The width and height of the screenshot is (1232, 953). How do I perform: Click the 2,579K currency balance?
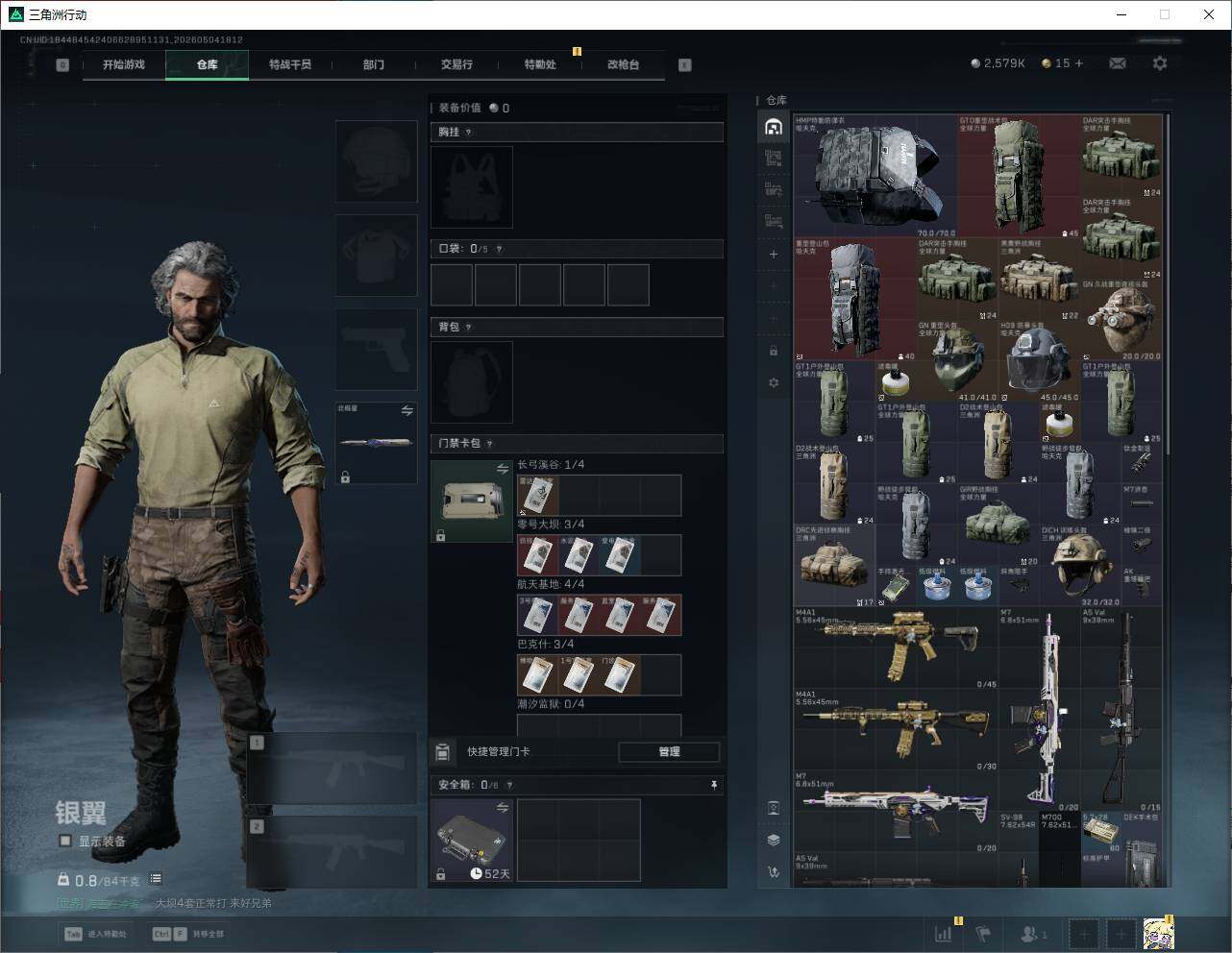[998, 63]
